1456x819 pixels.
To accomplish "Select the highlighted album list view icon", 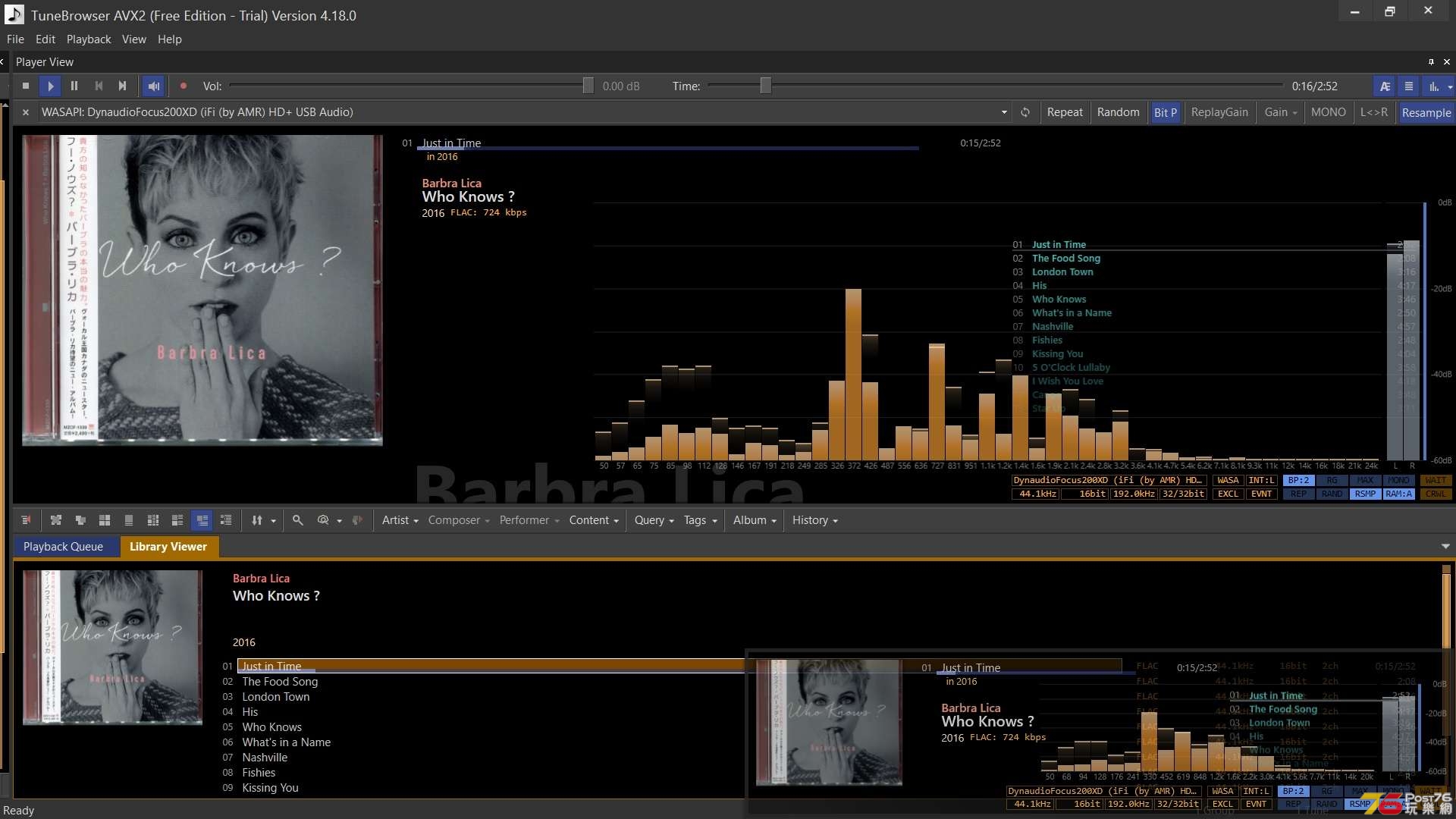I will pyautogui.click(x=202, y=520).
